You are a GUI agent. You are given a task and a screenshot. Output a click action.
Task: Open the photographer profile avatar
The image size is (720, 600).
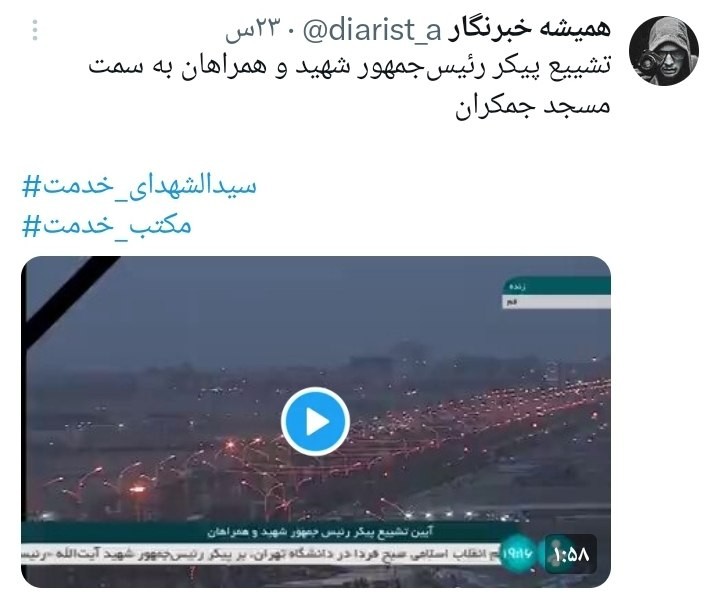(x=664, y=50)
